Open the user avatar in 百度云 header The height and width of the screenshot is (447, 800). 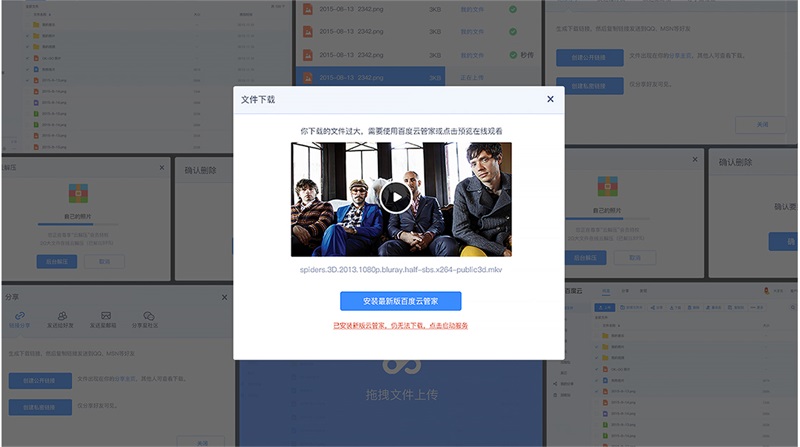pos(766,290)
